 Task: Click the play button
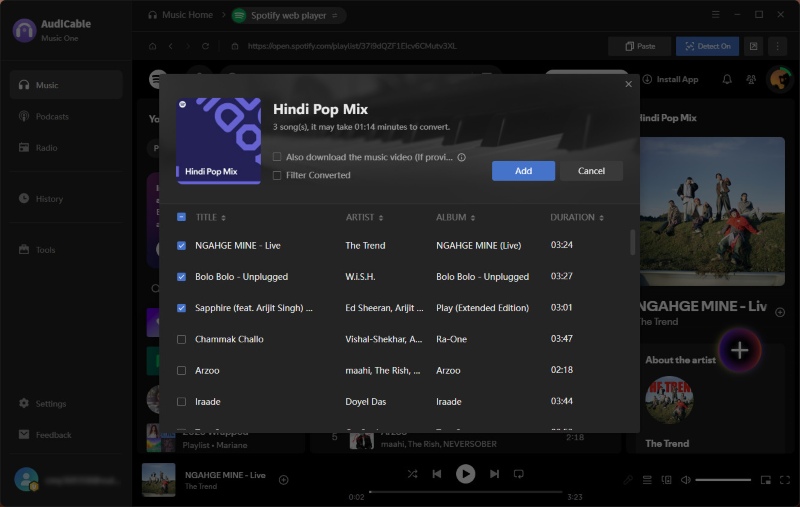click(465, 474)
